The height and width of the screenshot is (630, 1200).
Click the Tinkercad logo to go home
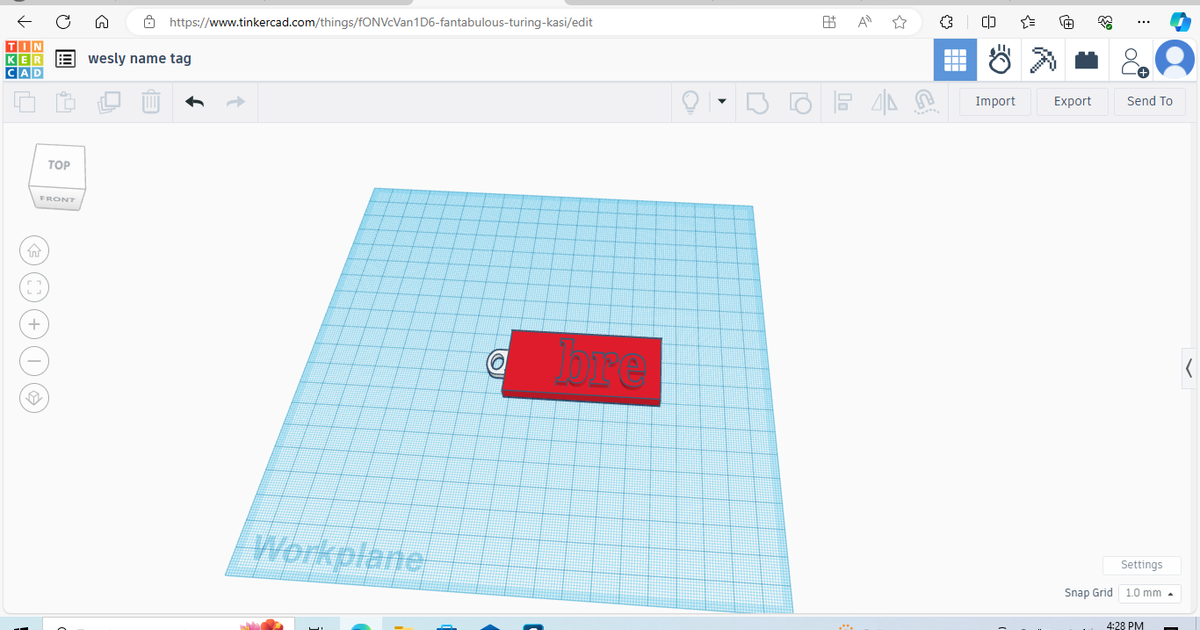point(24,59)
